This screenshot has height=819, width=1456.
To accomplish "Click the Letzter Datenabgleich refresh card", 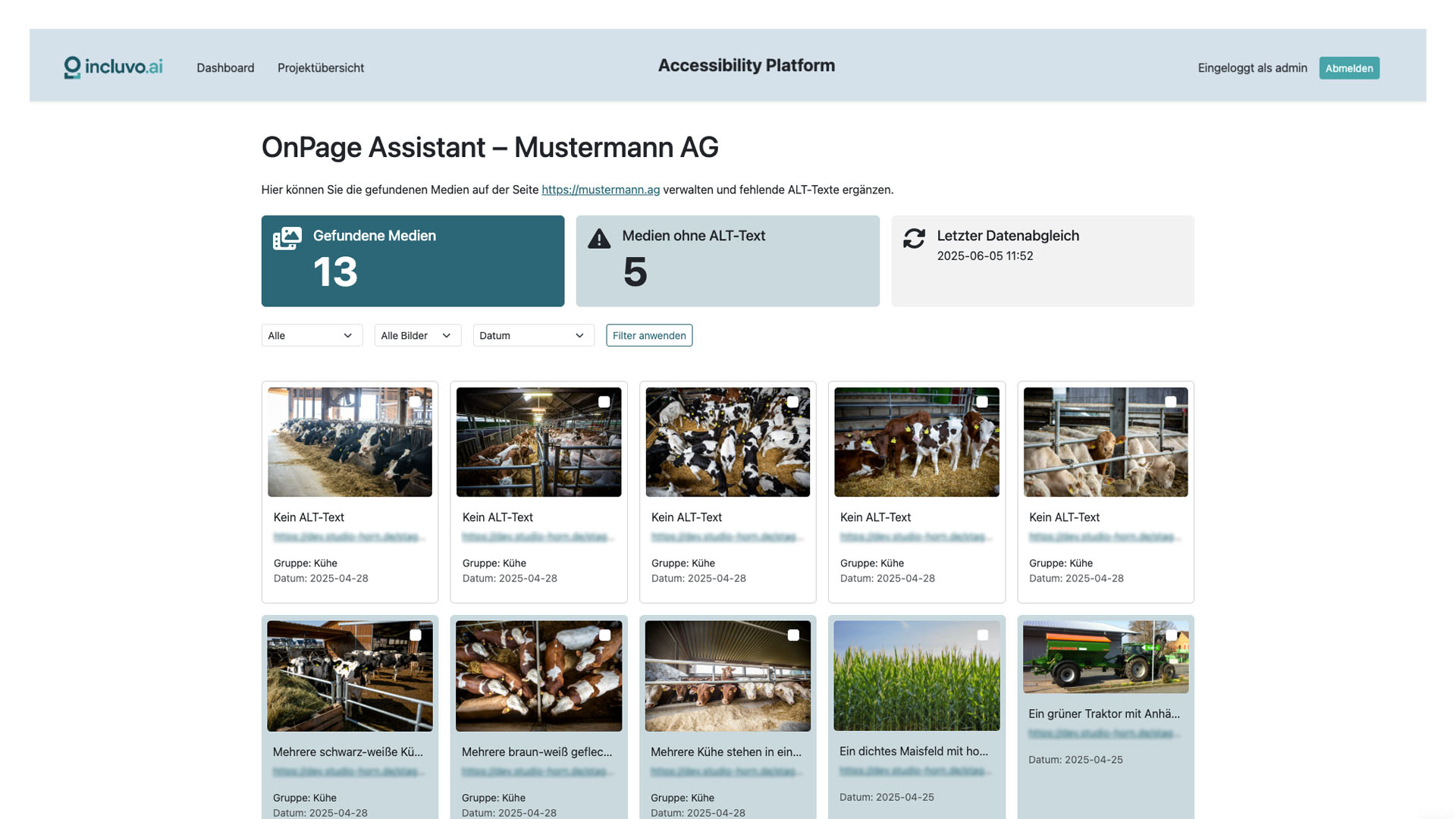I will coord(1042,260).
